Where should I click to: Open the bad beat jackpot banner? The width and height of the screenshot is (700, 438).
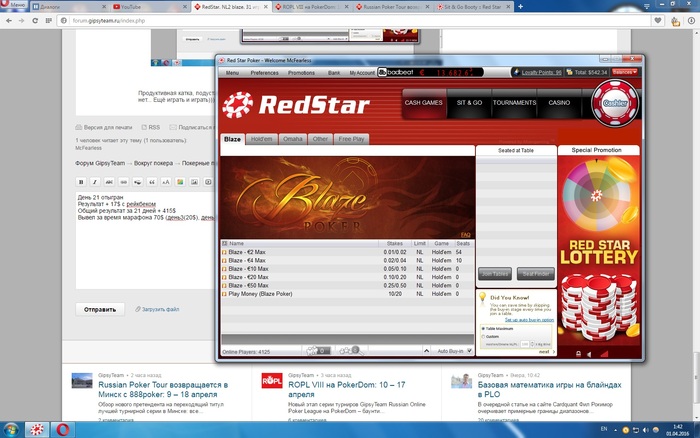(430, 72)
